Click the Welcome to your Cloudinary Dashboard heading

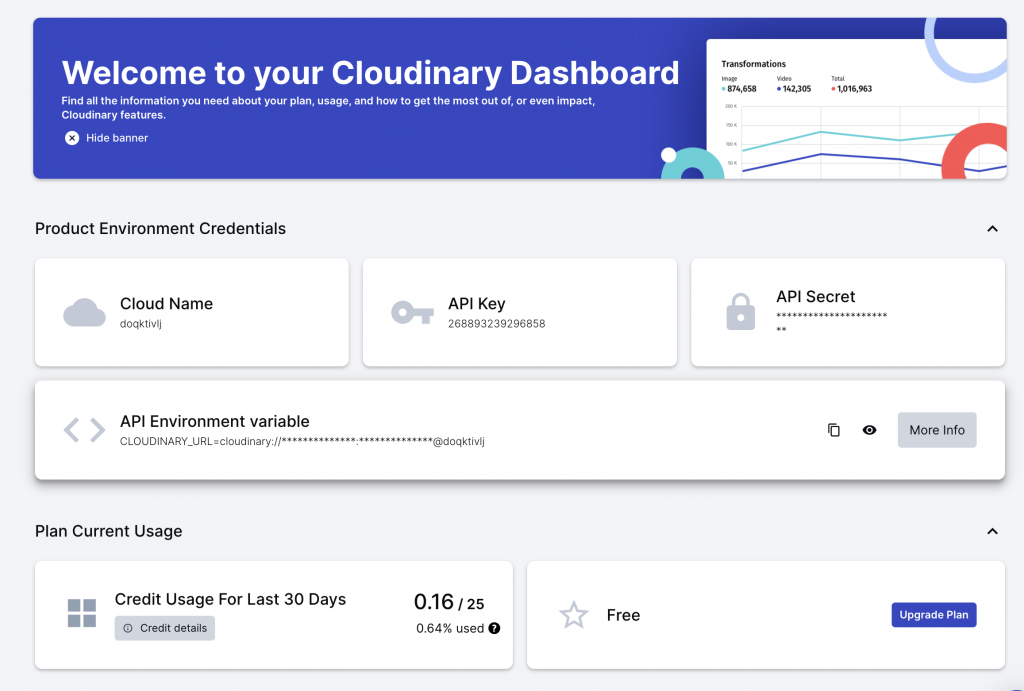tap(370, 72)
